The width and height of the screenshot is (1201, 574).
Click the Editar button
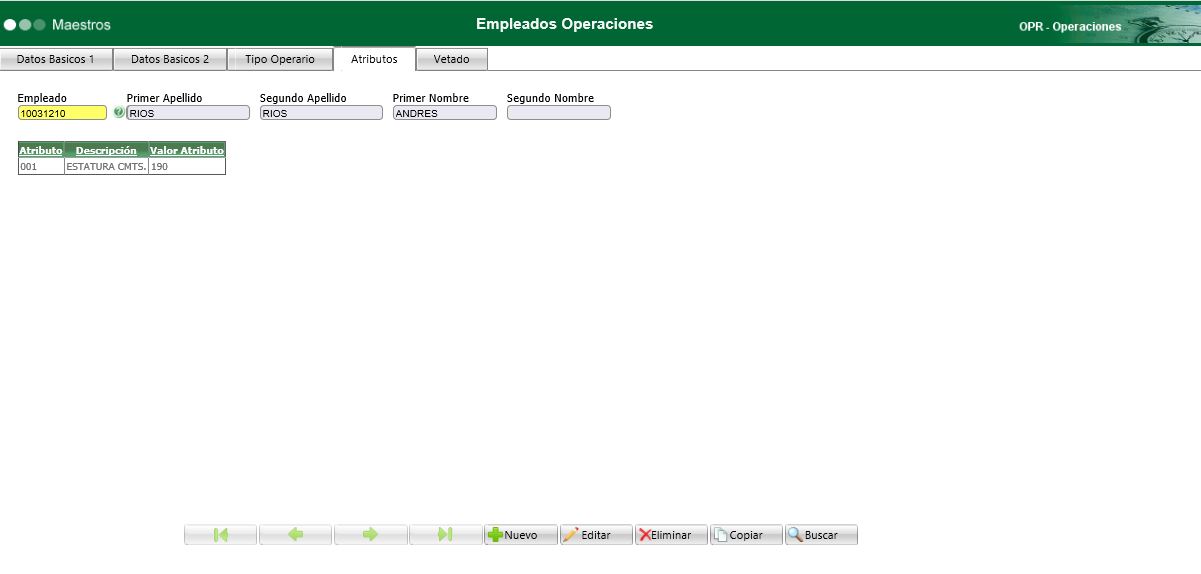point(596,535)
